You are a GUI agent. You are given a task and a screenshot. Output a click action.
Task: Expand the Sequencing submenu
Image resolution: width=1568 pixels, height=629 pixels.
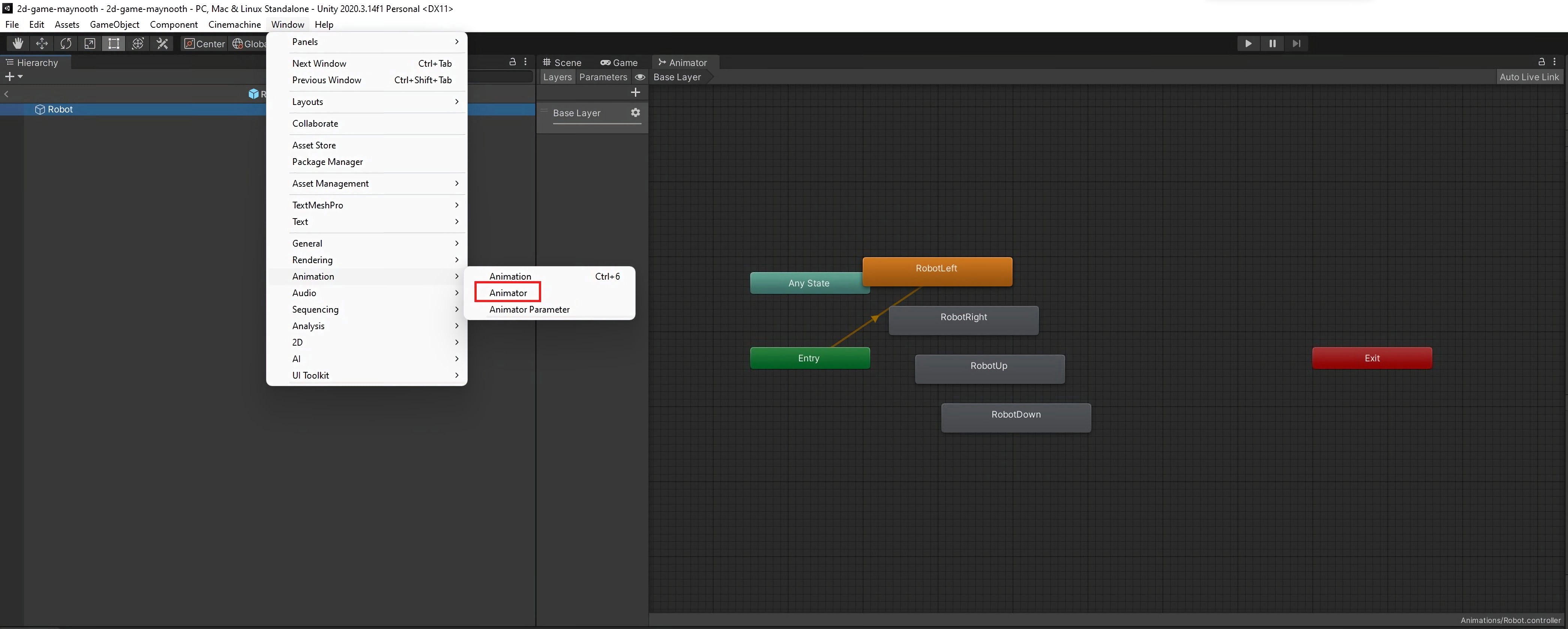[x=367, y=309]
